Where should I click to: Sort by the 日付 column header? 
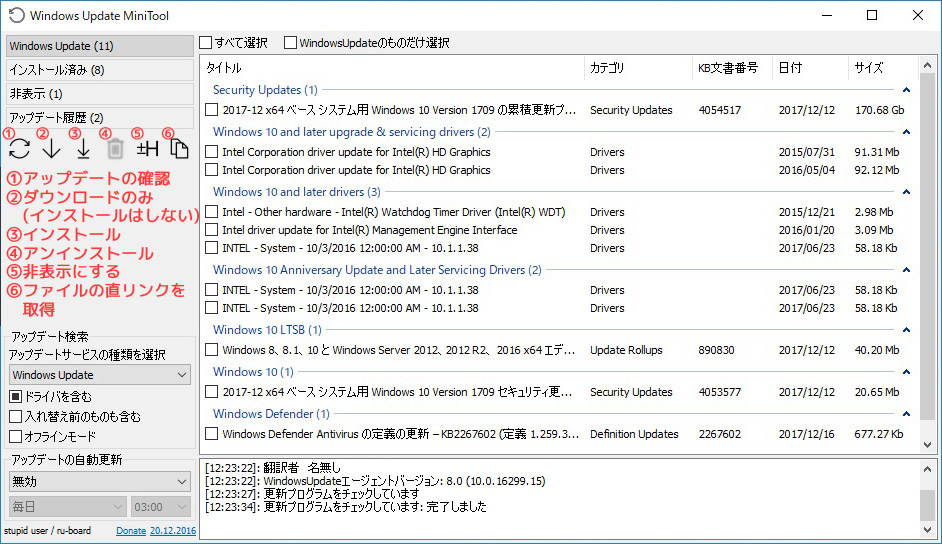pos(810,68)
